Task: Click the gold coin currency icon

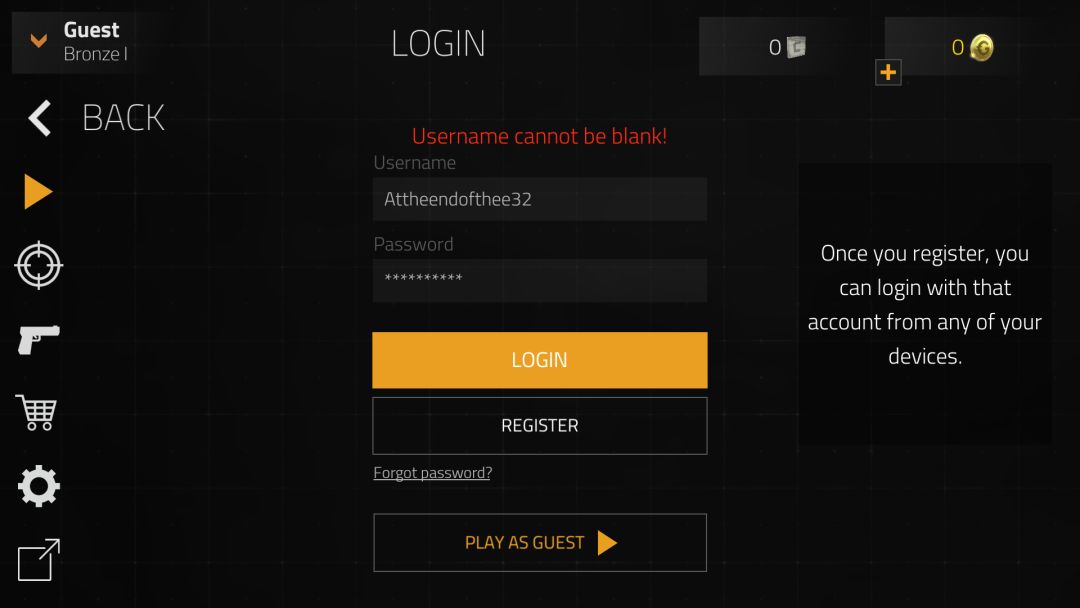Action: click(x=982, y=48)
